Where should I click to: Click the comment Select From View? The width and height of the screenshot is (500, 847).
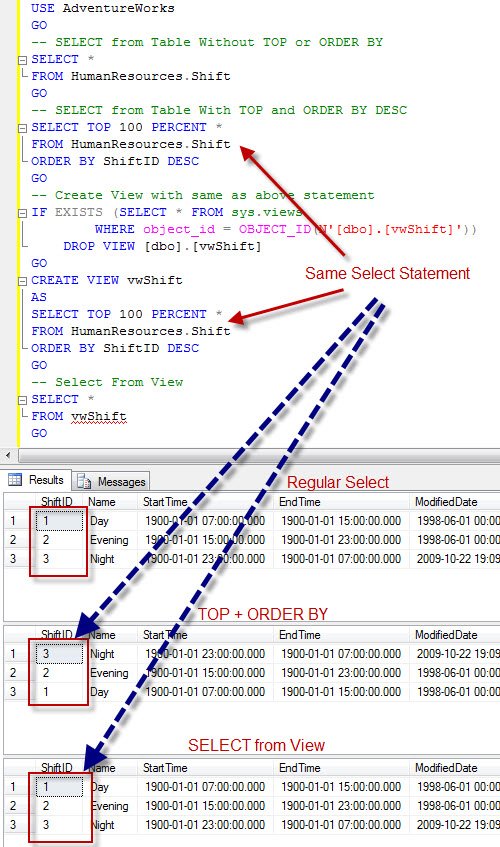107,382
